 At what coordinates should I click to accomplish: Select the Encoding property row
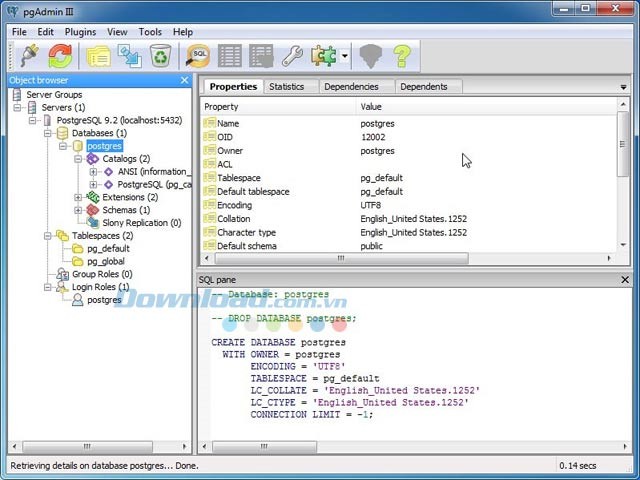point(409,205)
